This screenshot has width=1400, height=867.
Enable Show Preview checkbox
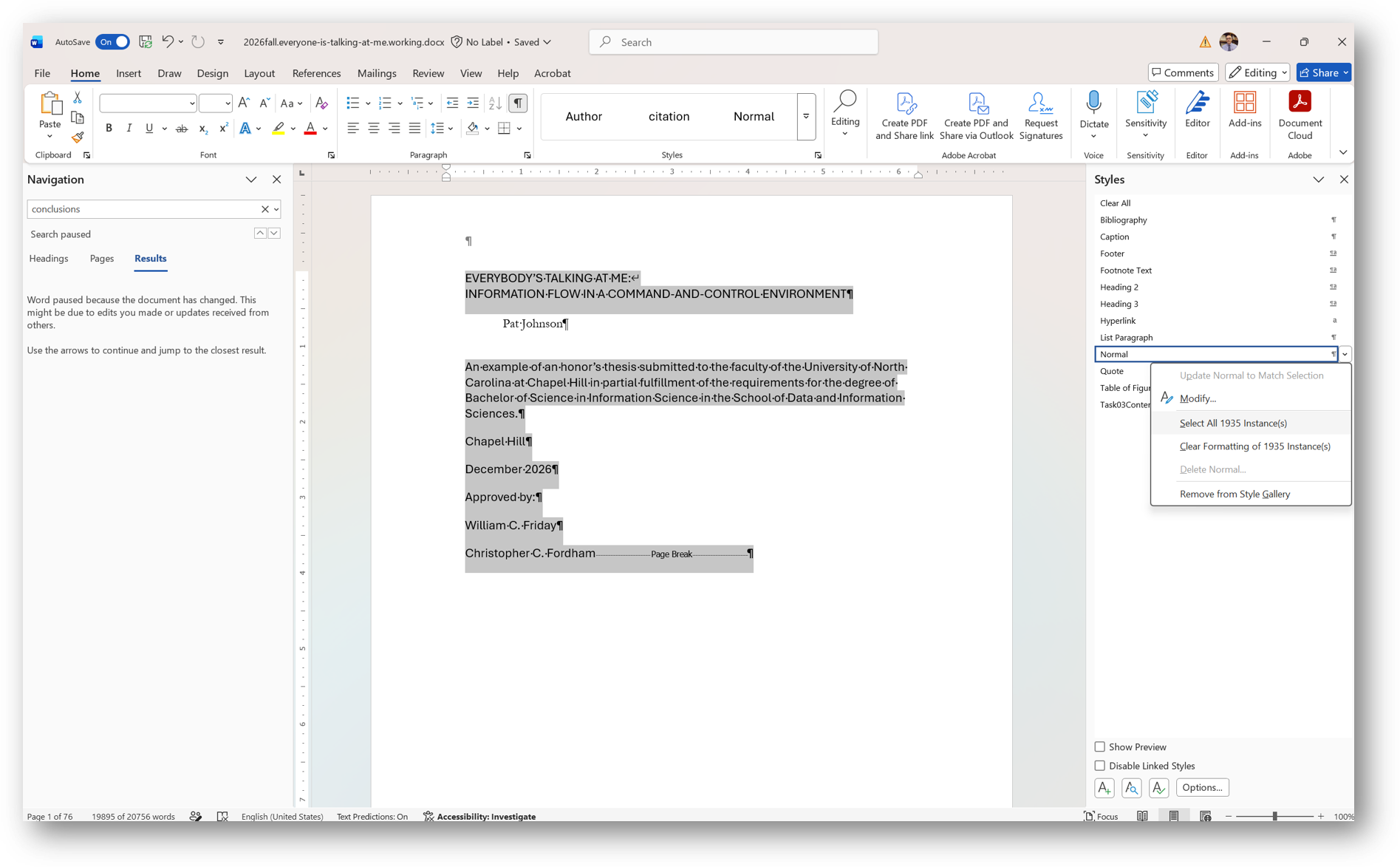pos(1099,747)
